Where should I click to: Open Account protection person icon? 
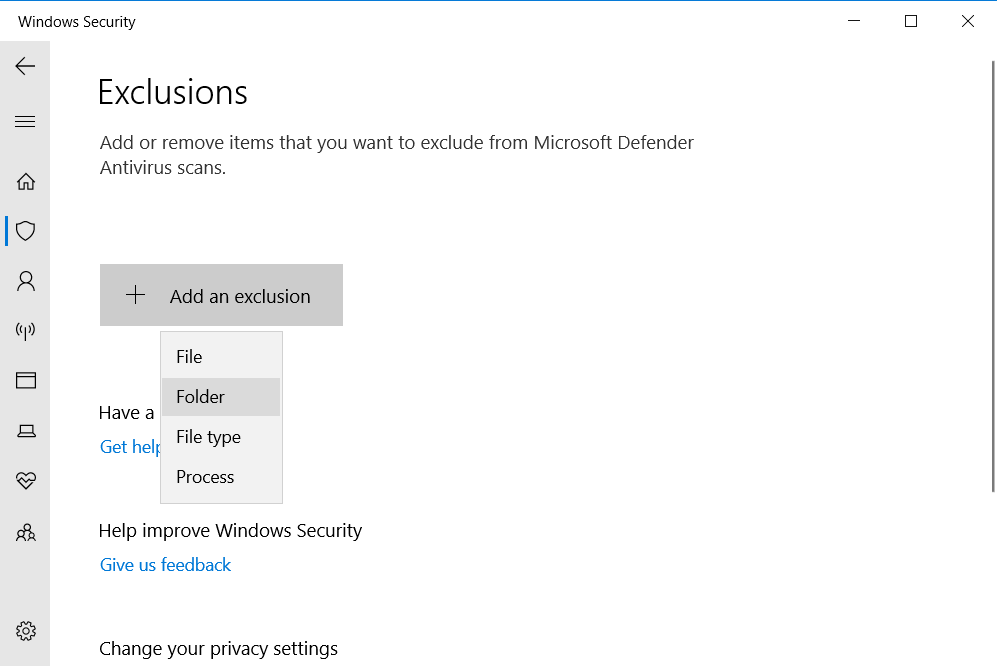click(26, 281)
